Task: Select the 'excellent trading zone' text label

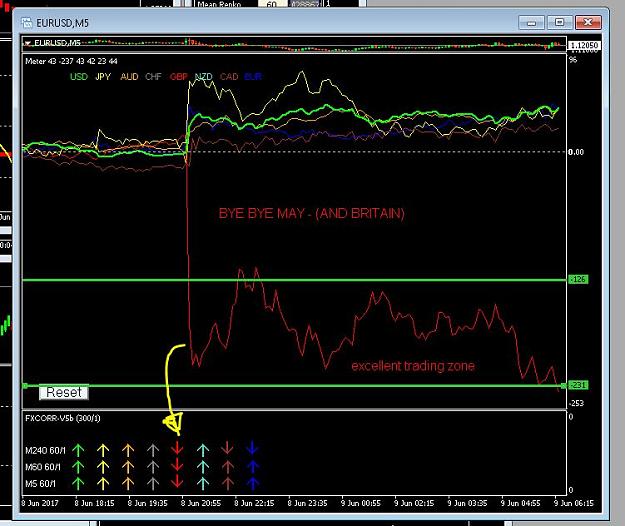Action: point(413,366)
